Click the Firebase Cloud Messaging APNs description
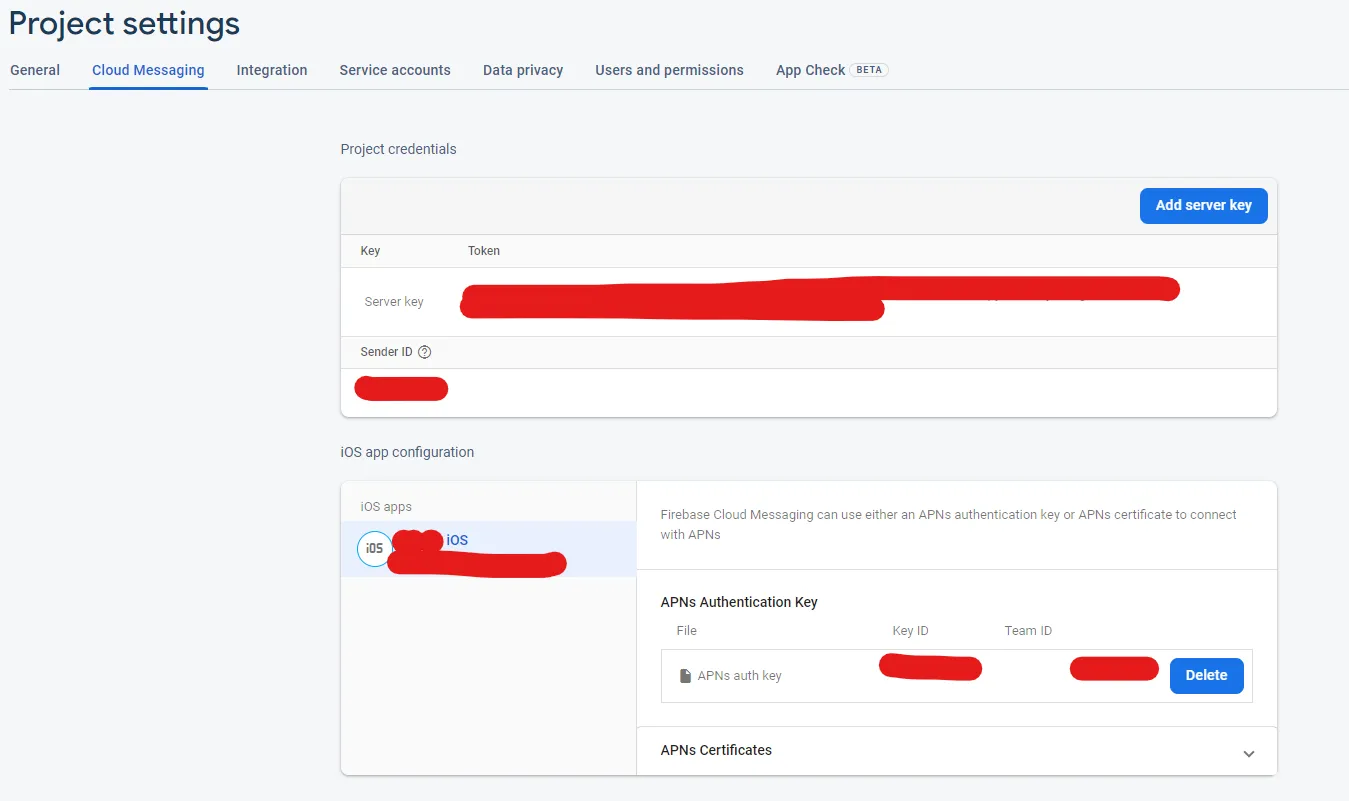 [949, 524]
